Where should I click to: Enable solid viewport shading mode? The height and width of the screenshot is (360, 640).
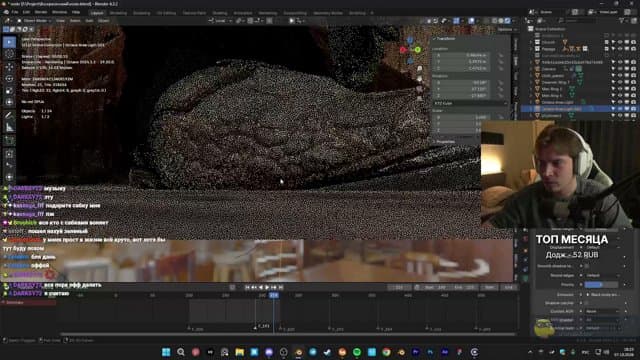pyautogui.click(x=495, y=20)
